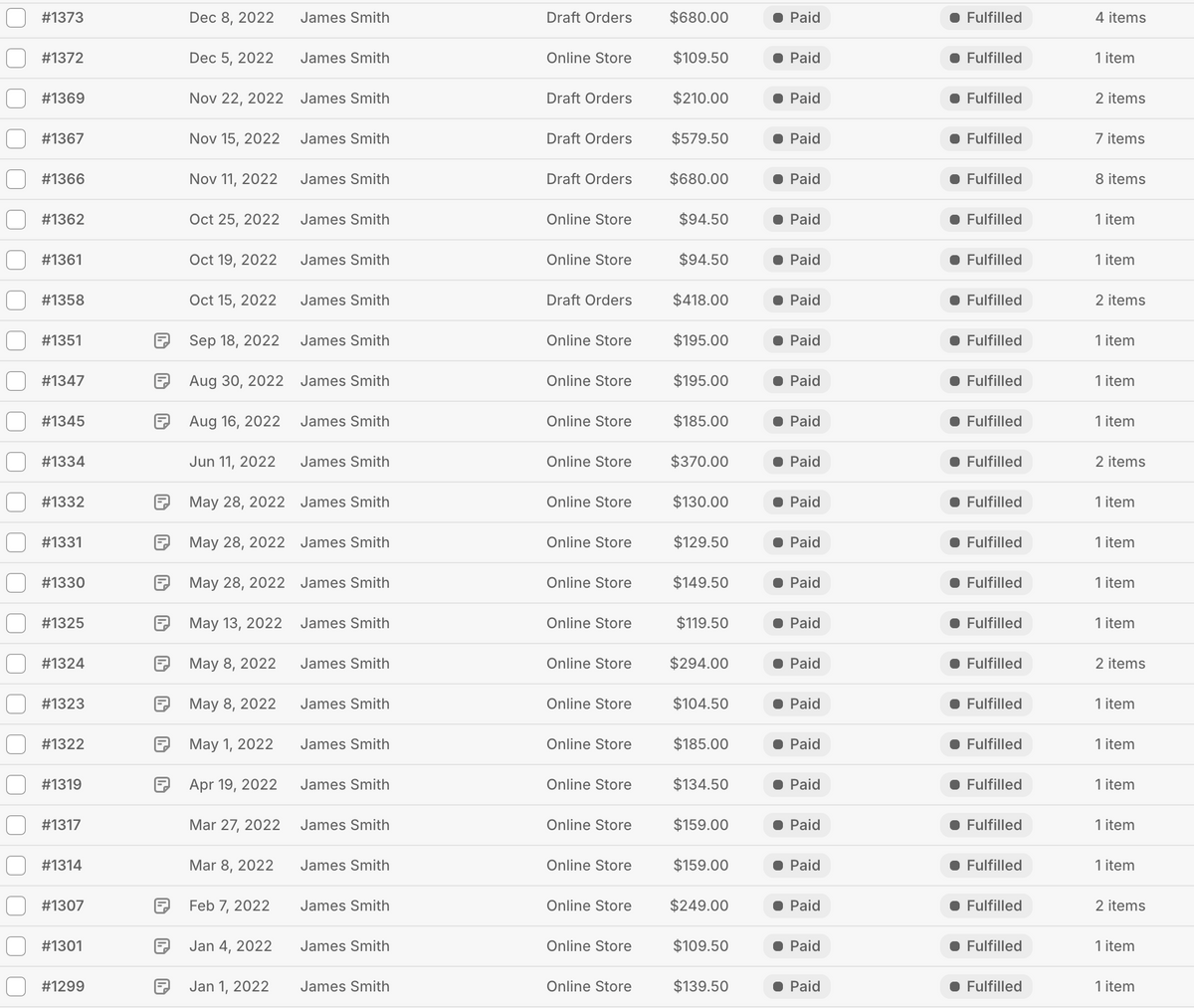The height and width of the screenshot is (1008, 1194).
Task: Open order #1372
Action: click(x=63, y=58)
